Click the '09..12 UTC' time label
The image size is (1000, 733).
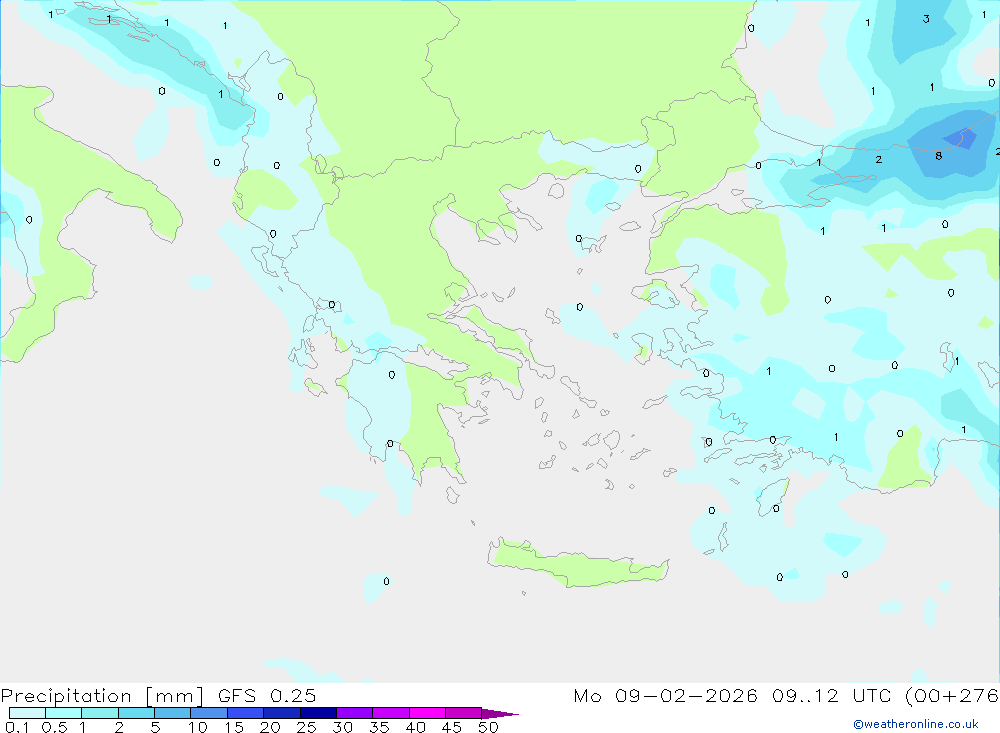click(x=831, y=695)
